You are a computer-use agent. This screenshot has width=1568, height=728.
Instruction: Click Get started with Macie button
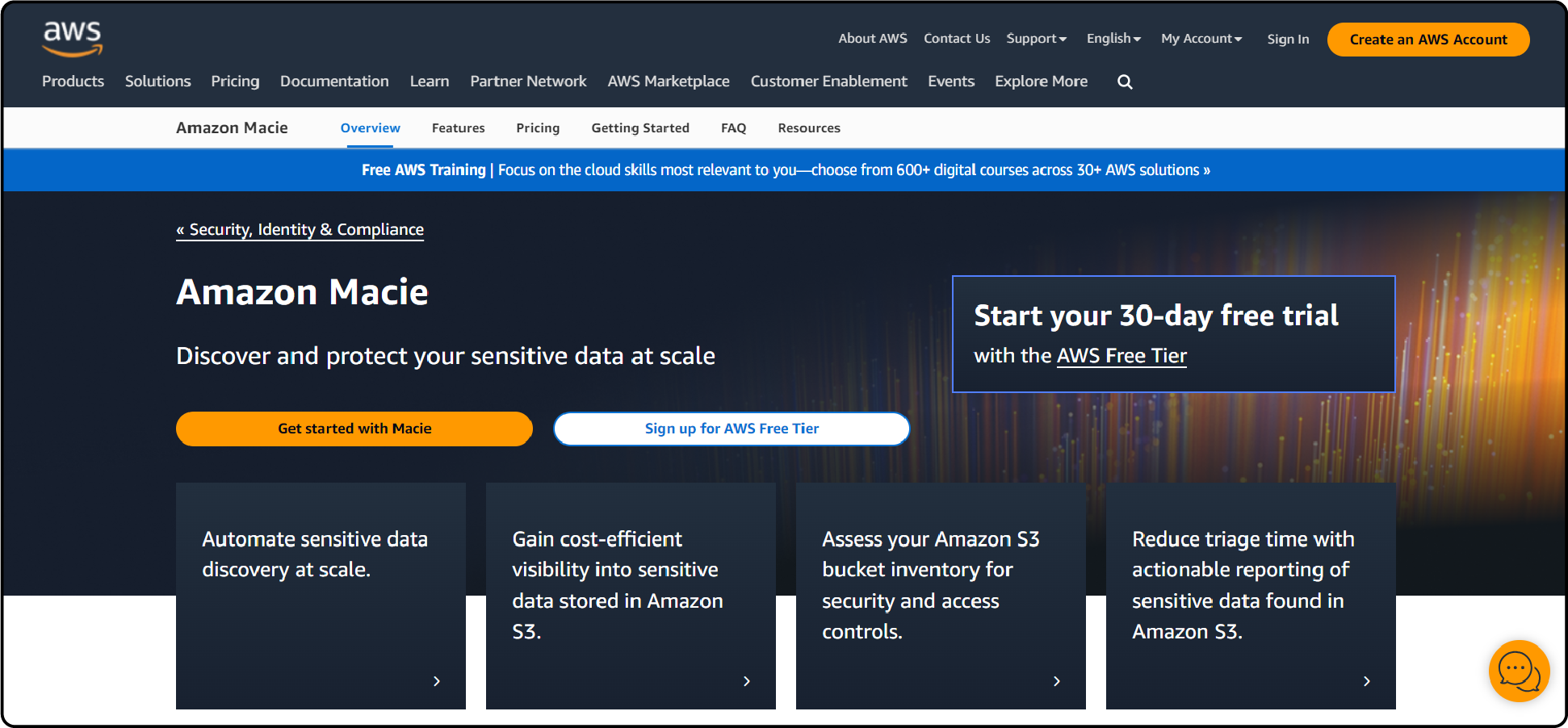pyautogui.click(x=354, y=429)
